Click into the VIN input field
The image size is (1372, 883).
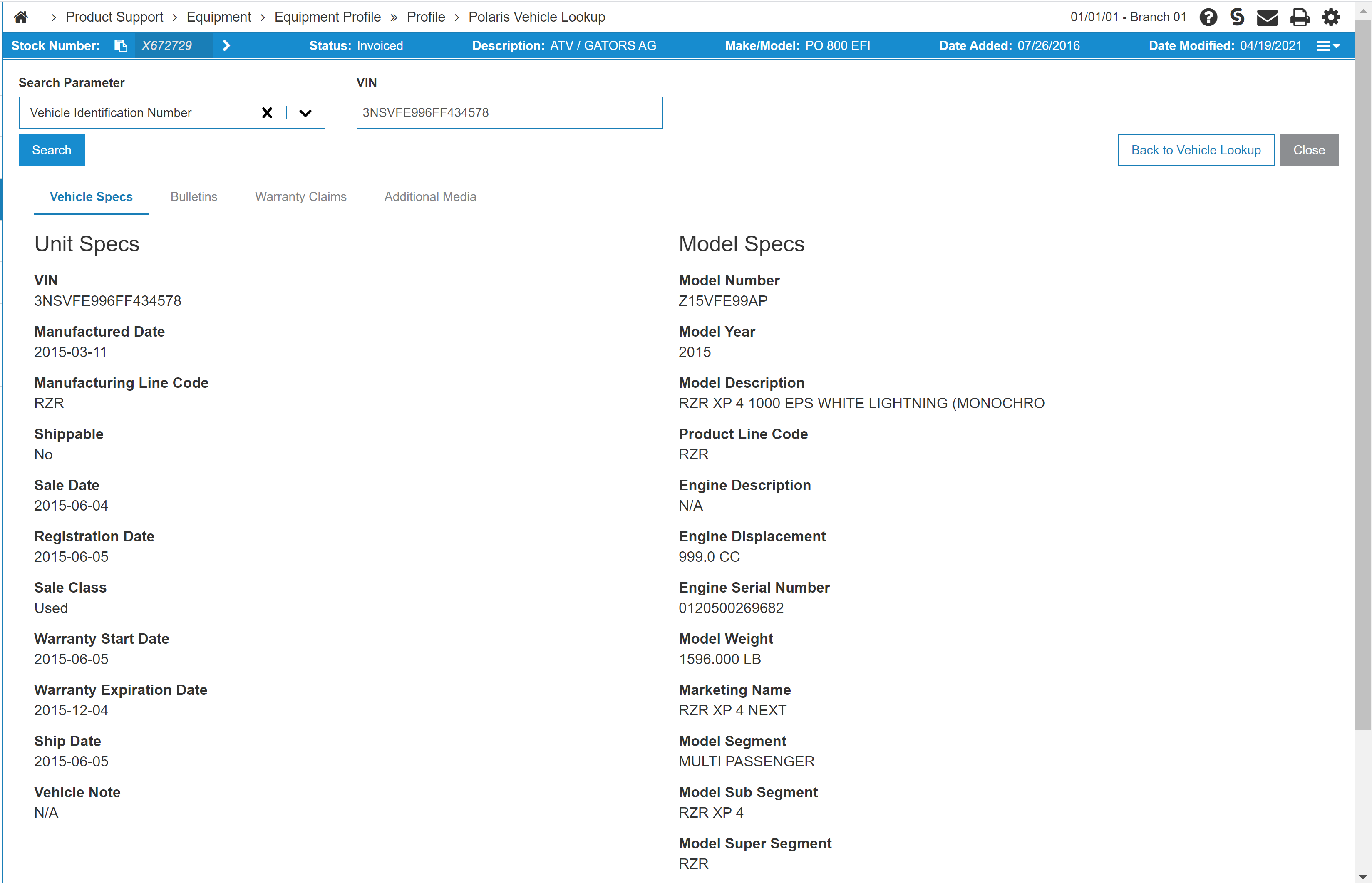(x=509, y=113)
